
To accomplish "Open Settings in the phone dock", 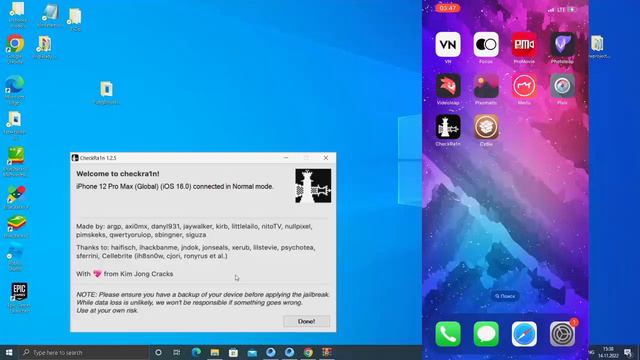I will pos(562,334).
